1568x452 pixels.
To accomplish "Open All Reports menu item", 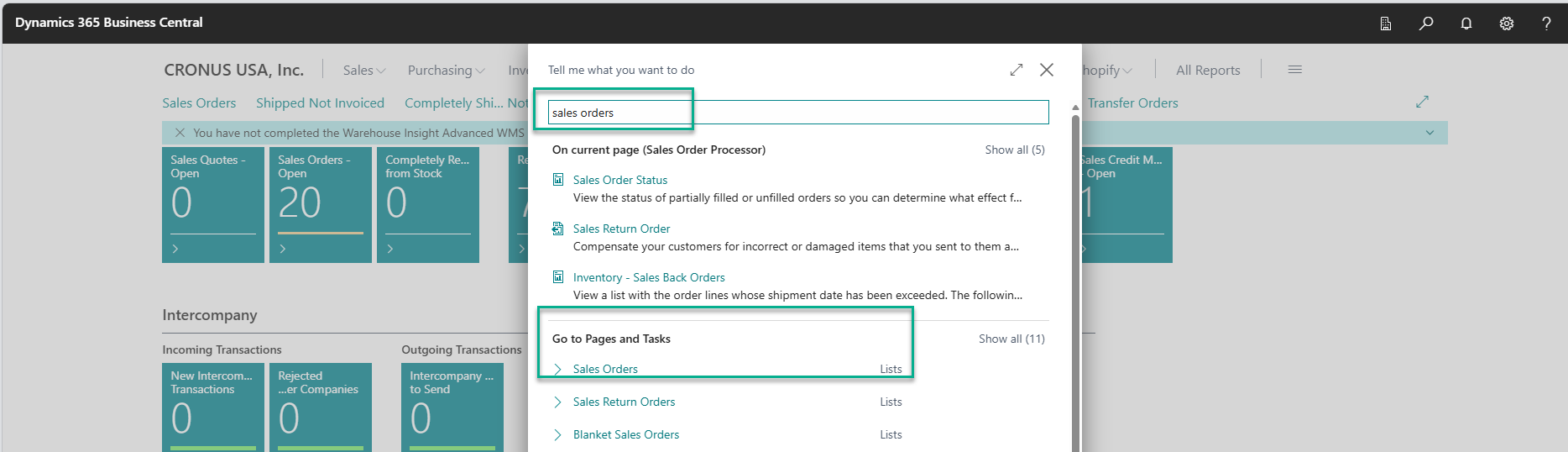I will [1208, 71].
